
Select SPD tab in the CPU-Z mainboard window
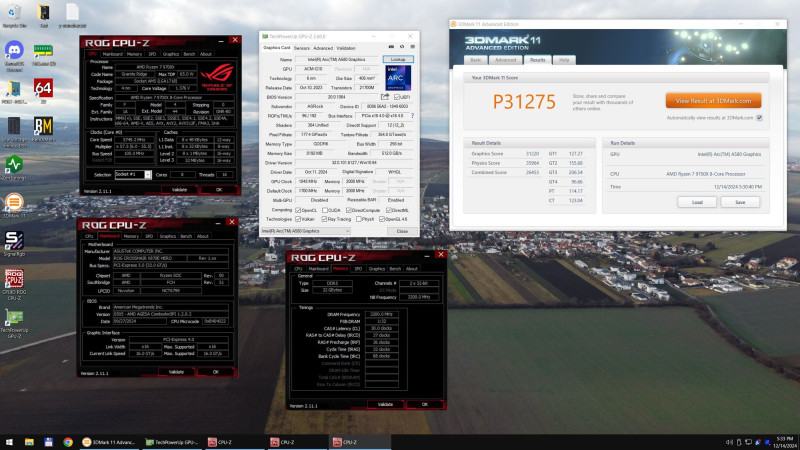tap(149, 236)
